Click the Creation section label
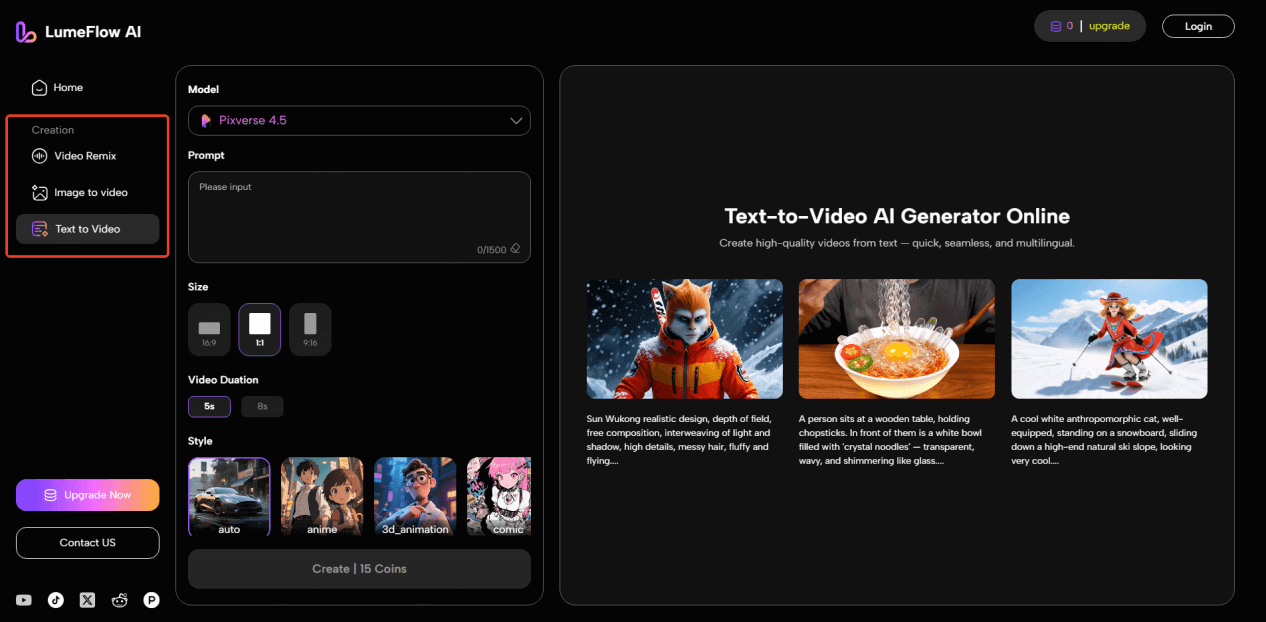Screen dimensions: 1266x622 53,130
